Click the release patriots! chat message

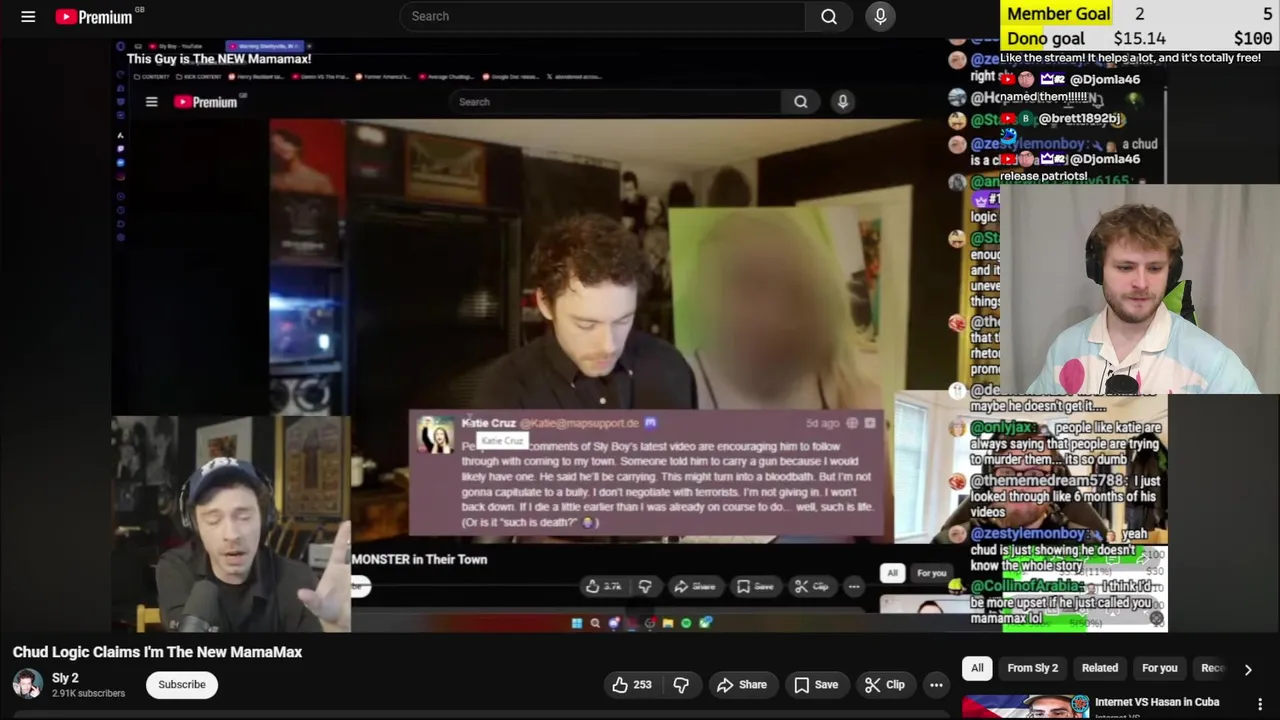1043,176
